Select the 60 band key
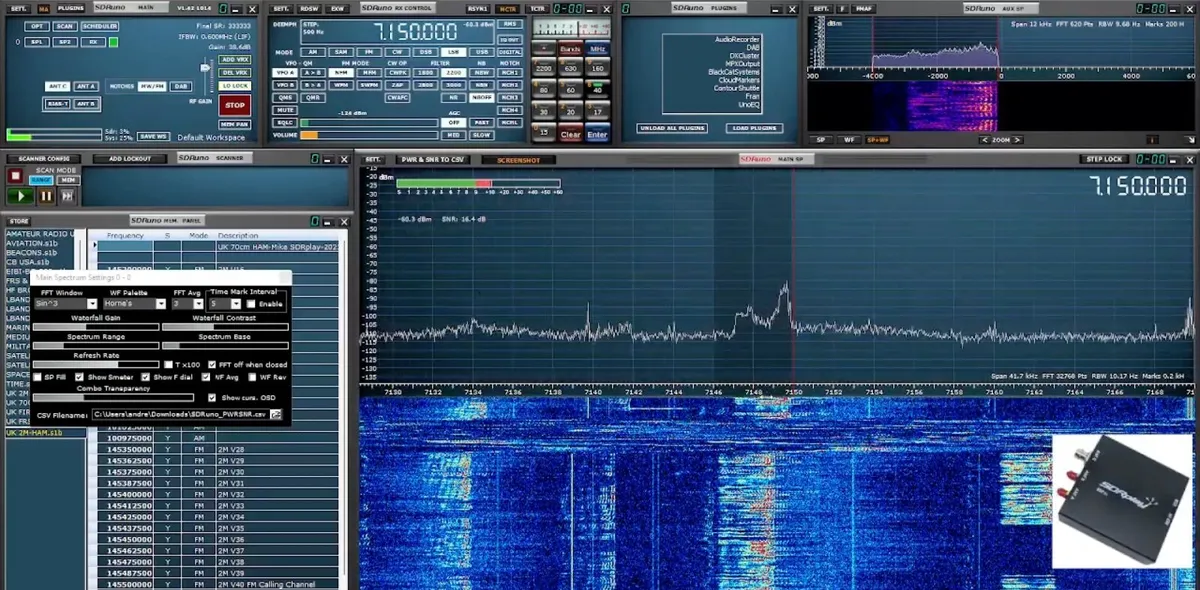The width and height of the screenshot is (1200, 590). (x=570, y=90)
